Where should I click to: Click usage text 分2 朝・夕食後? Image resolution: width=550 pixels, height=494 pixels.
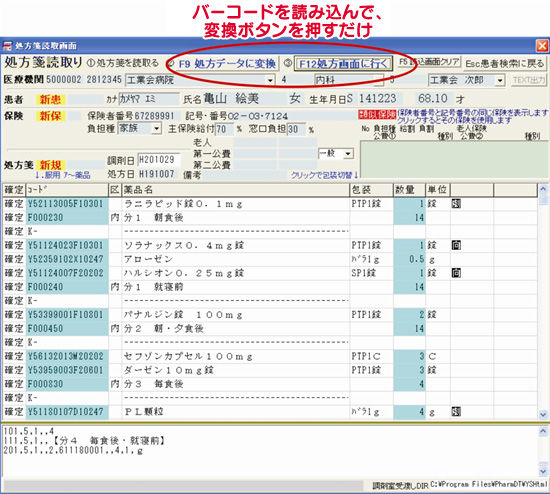click(163, 329)
